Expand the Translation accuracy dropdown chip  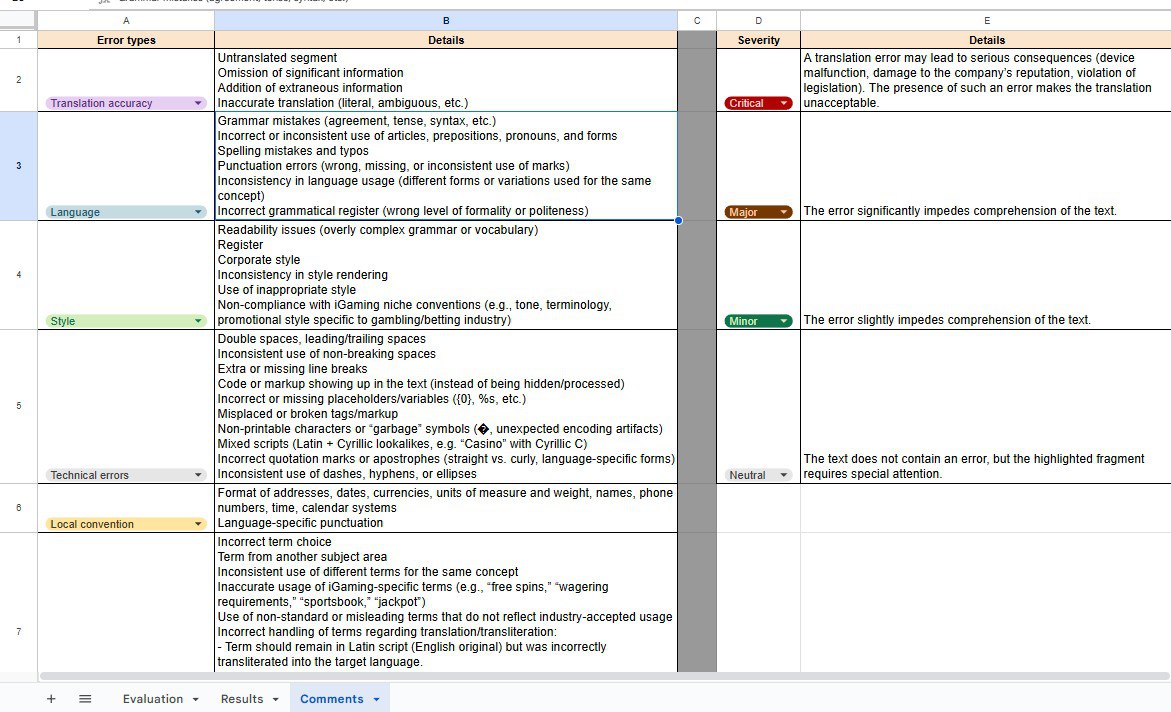198,103
